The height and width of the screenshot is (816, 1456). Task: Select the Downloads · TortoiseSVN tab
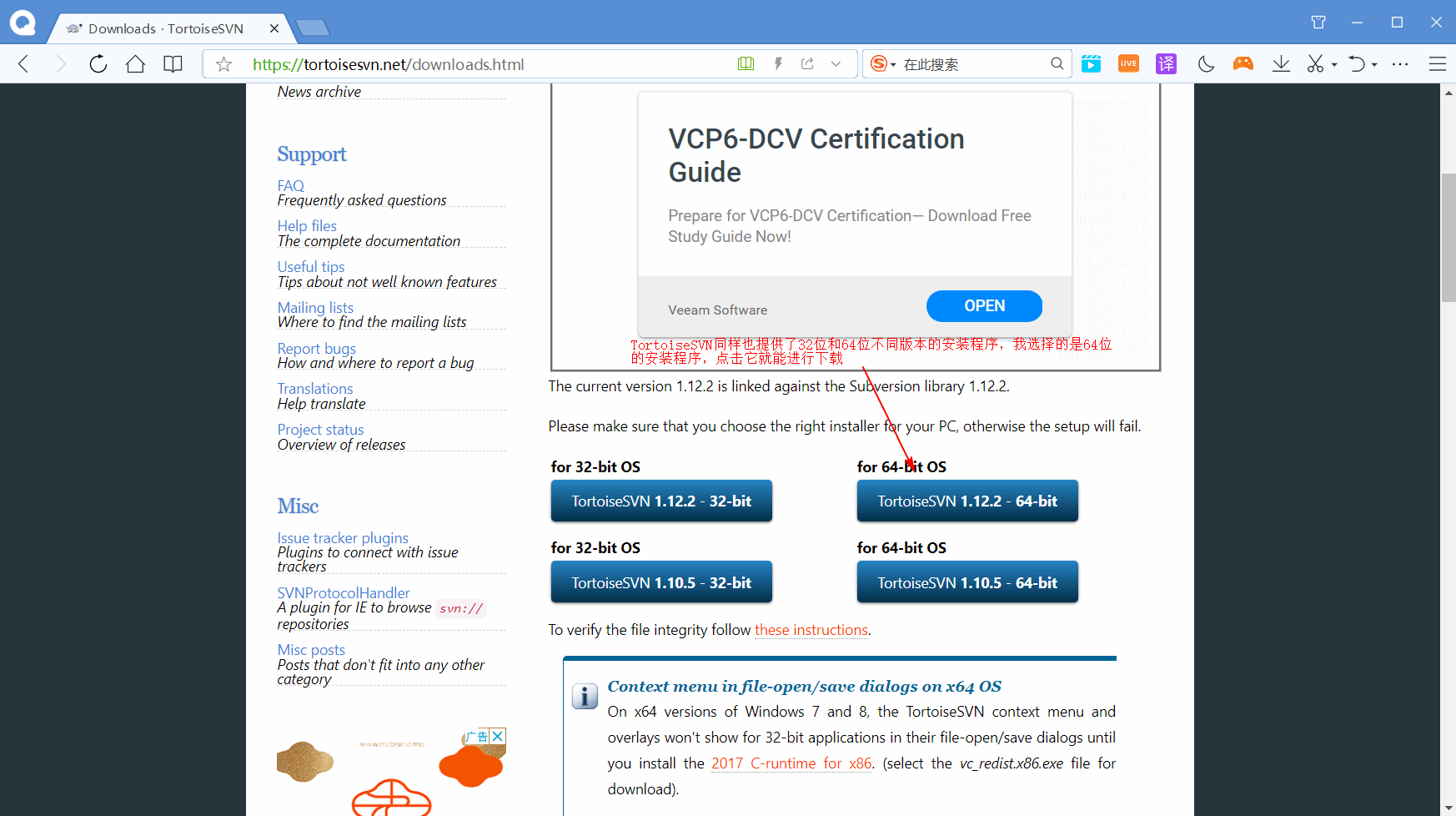coord(166,28)
